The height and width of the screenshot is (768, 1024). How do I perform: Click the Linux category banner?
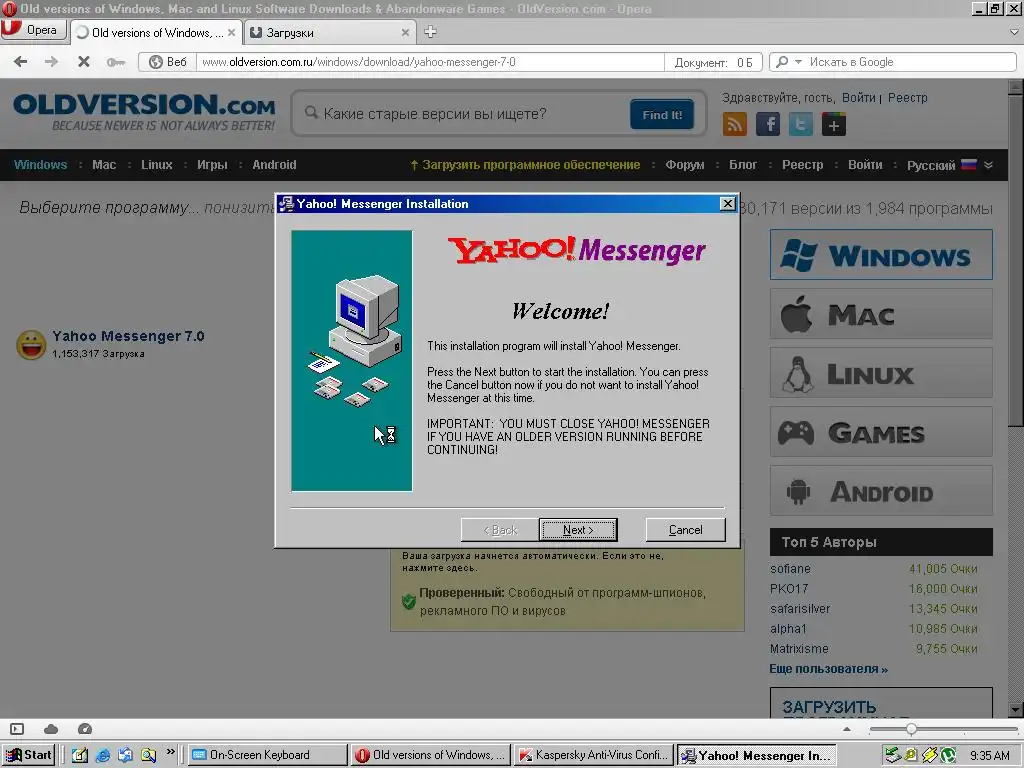[x=881, y=373]
